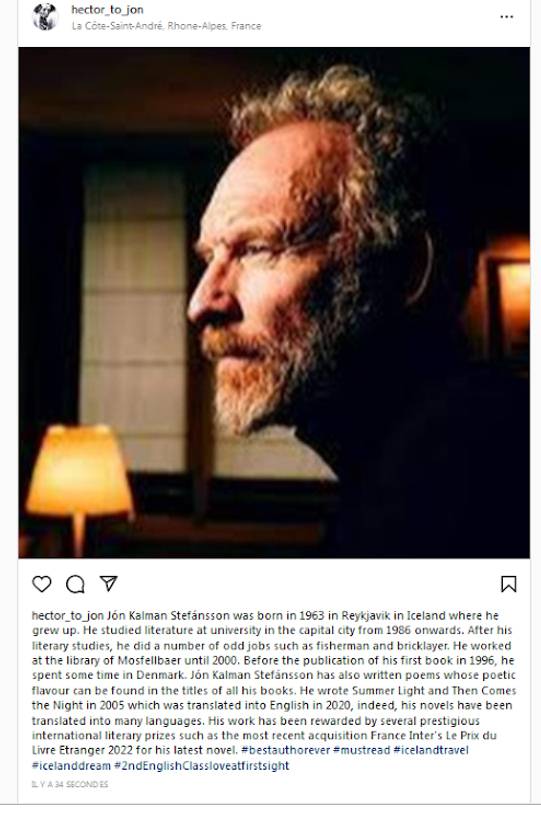Image resolution: width=541 pixels, height=813 pixels.
Task: Open the hector_to_jon profile avatar
Action: click(45, 17)
